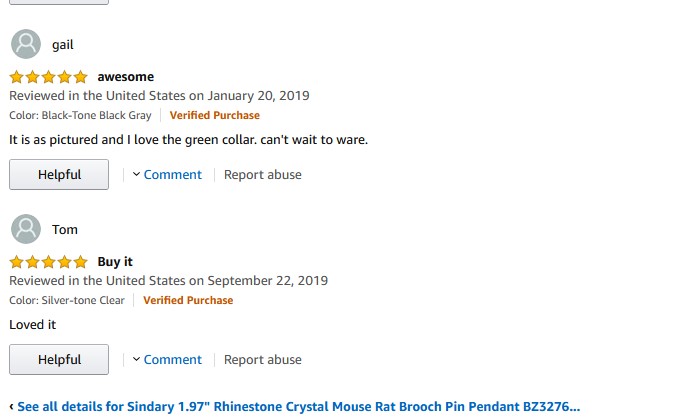This screenshot has width=691, height=420.
Task: Mark Tom's review as Helpful
Action: 59,360
